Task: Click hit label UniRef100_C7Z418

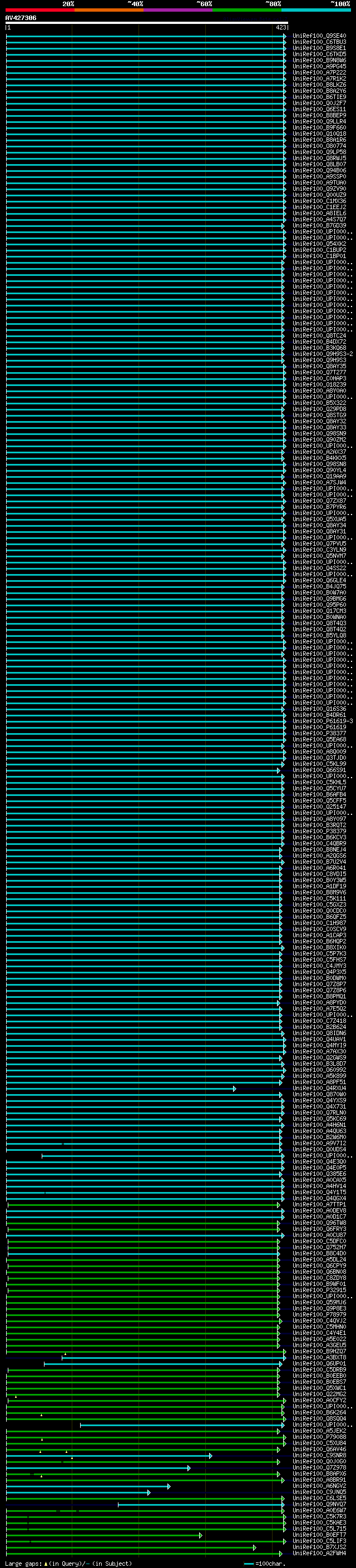Action: 319,1021
